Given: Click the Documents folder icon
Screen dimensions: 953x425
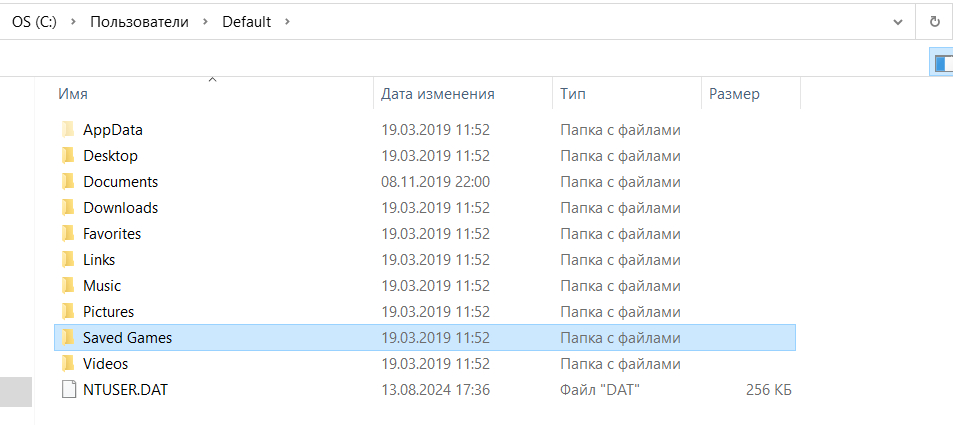Looking at the screenshot, I should (68, 181).
